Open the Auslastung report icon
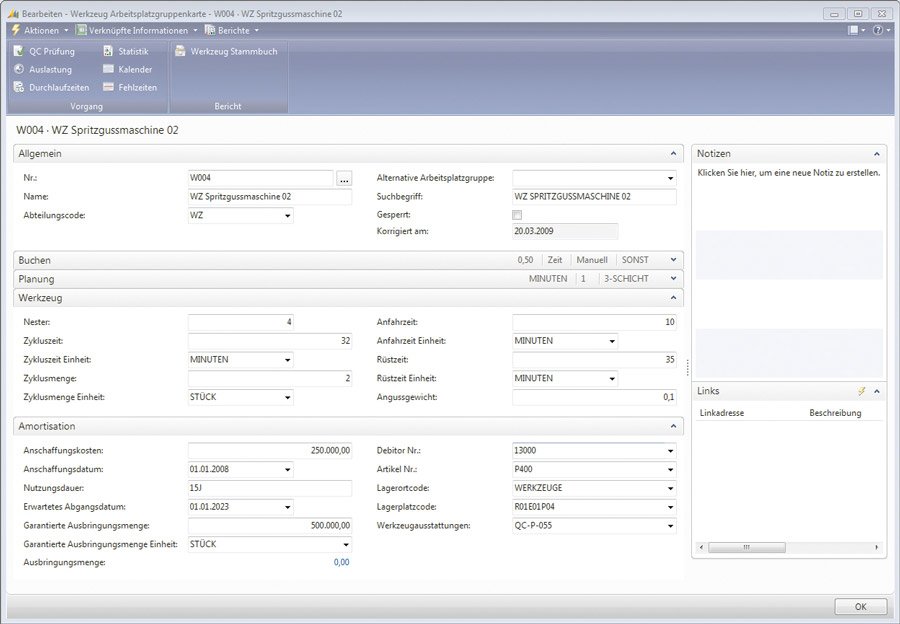Screen dimensions: 900x624 pos(19,69)
